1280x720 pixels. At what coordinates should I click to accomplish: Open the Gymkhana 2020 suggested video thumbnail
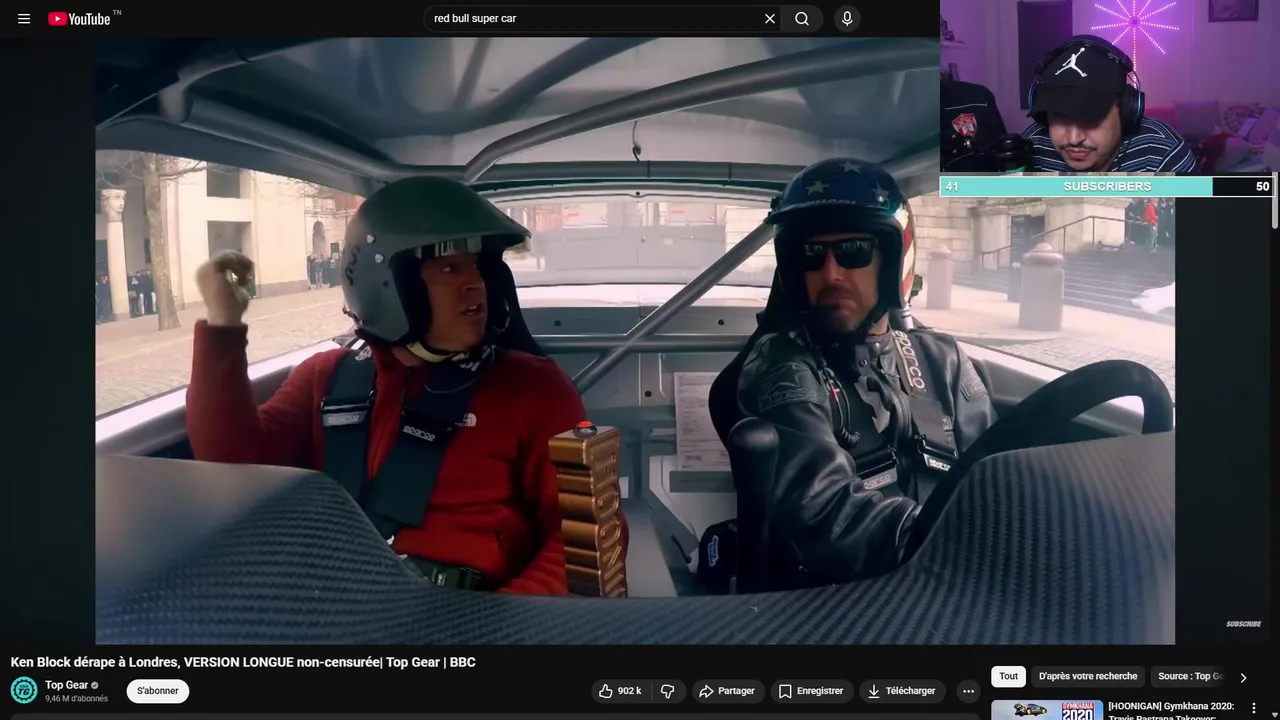tap(1047, 710)
